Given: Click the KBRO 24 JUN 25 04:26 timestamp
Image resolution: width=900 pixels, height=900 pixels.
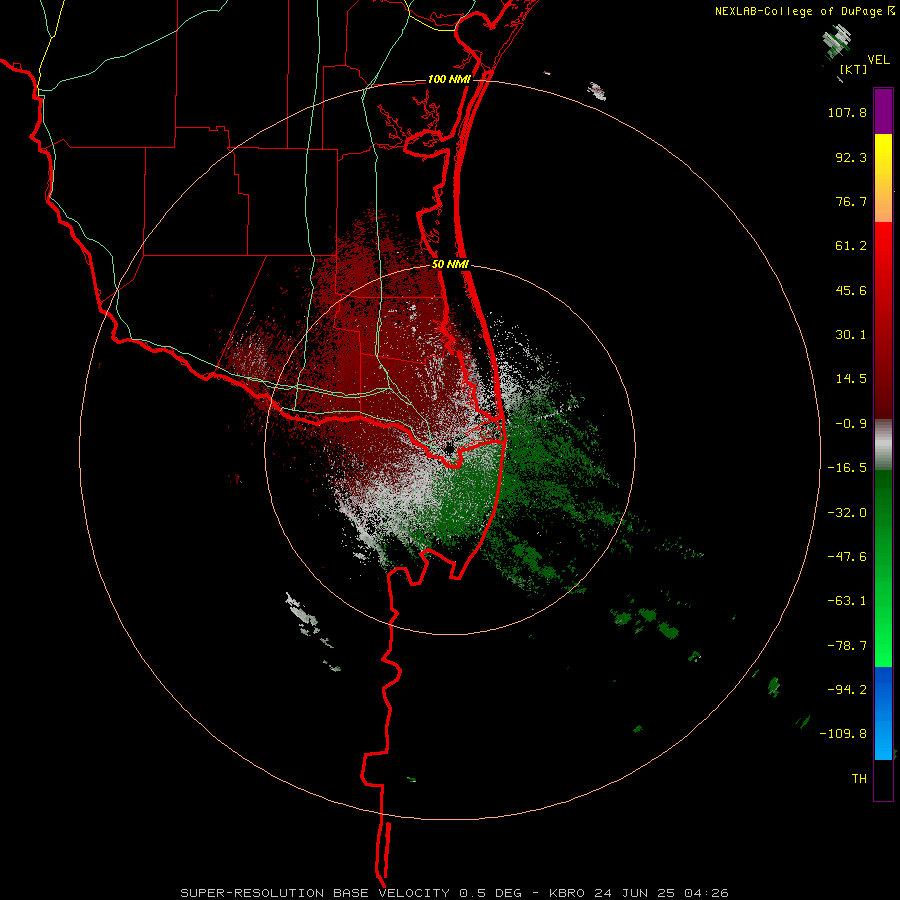Looking at the screenshot, I should 639,893.
